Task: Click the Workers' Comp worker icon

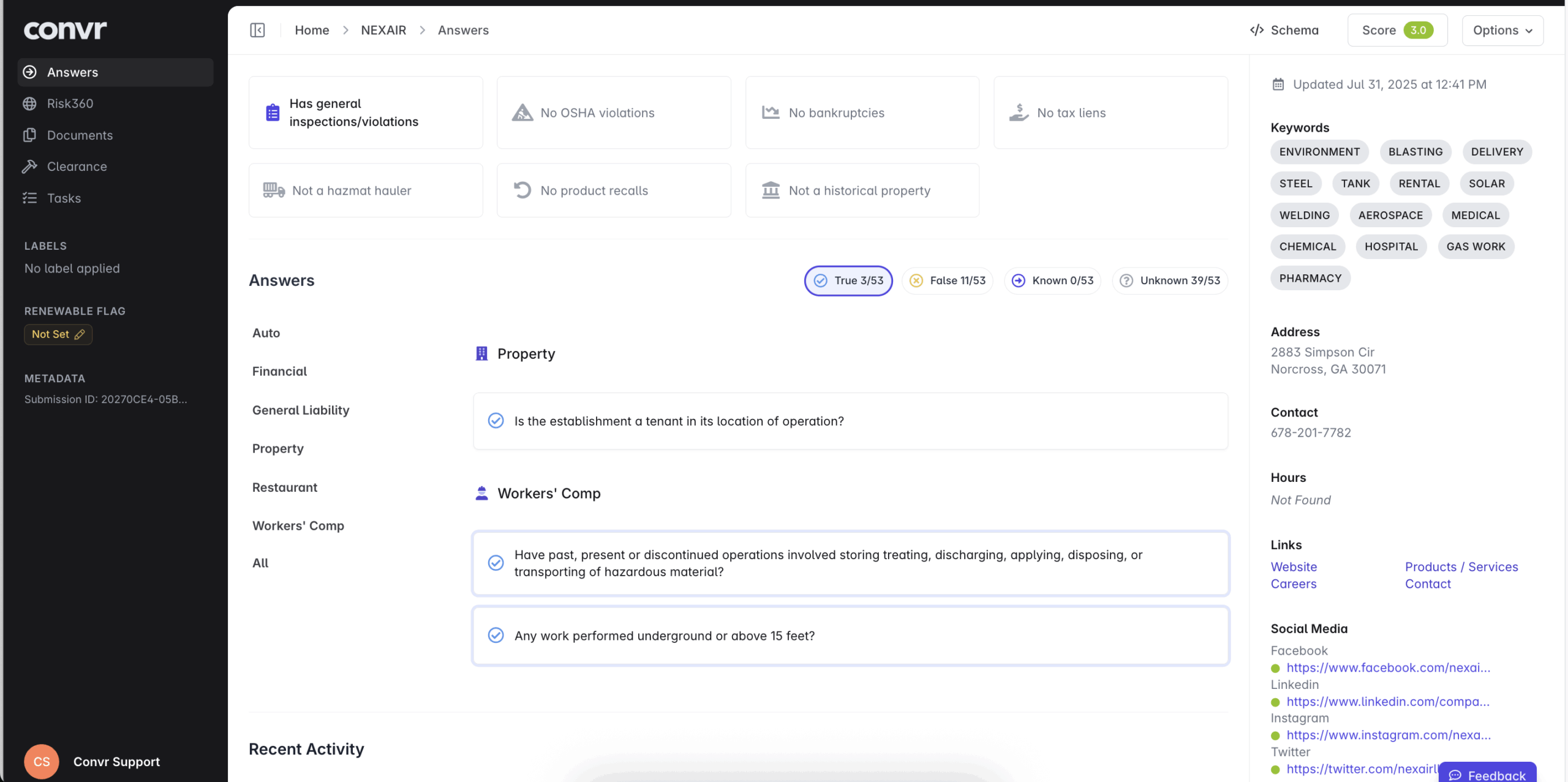Action: pos(481,494)
